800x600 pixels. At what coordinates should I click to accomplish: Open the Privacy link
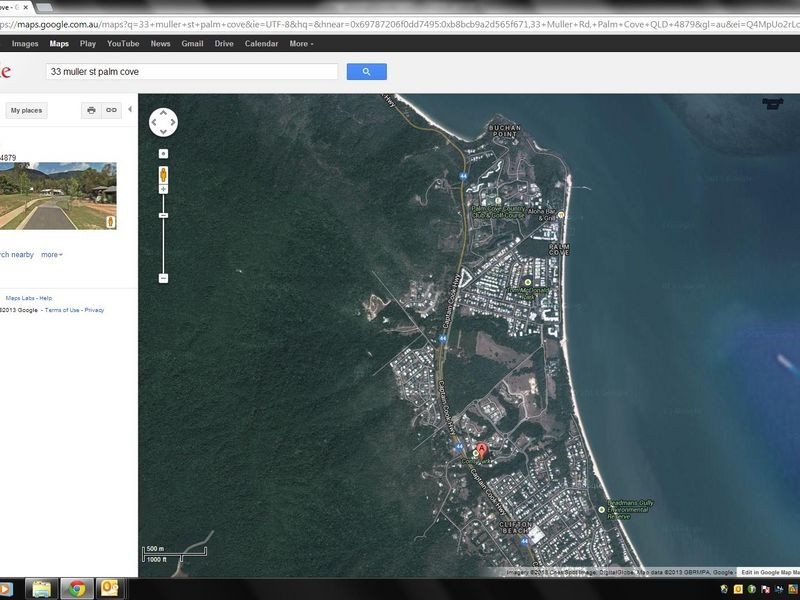tap(94, 310)
